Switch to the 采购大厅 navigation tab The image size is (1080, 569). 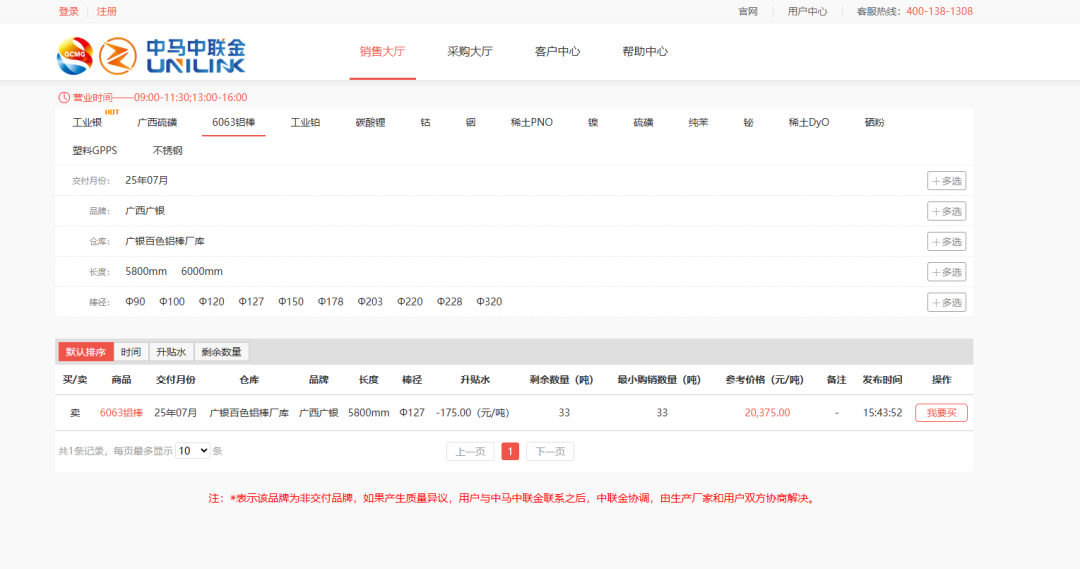[x=470, y=51]
